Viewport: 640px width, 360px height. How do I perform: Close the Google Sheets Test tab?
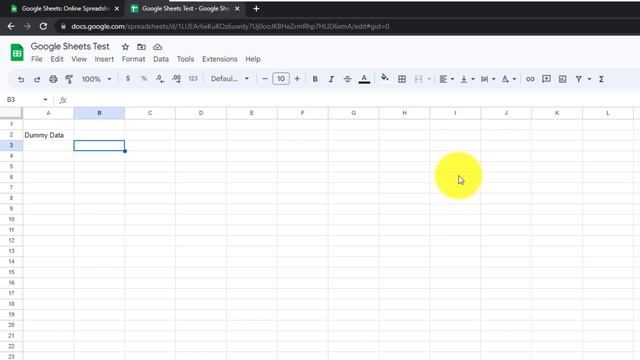click(237, 9)
